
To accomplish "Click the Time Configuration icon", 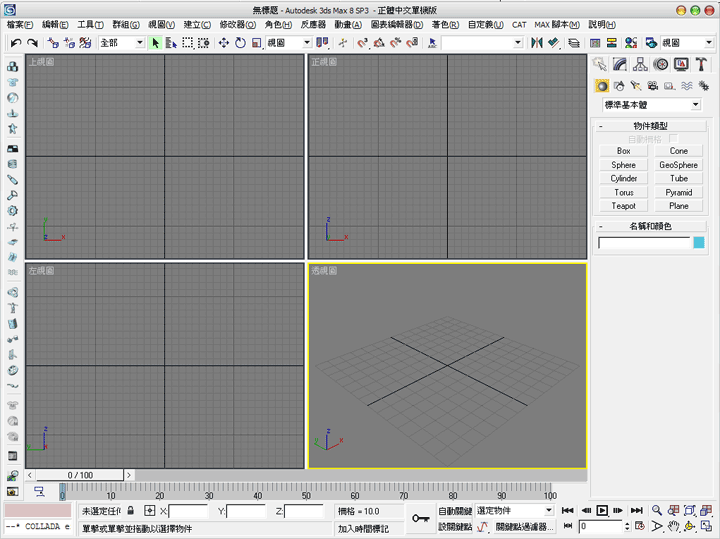I will click(x=640, y=526).
